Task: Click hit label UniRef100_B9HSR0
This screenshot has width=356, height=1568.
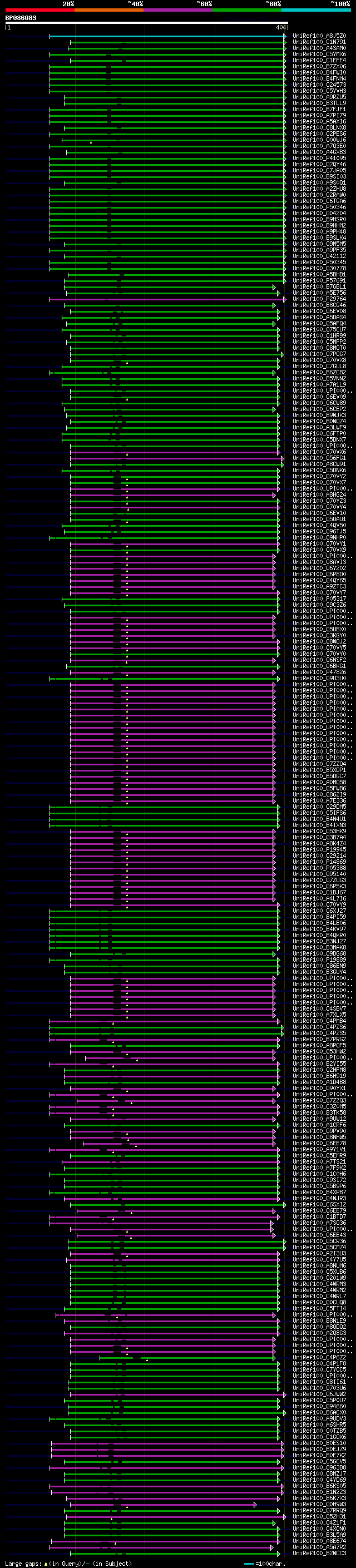Action: tap(319, 219)
